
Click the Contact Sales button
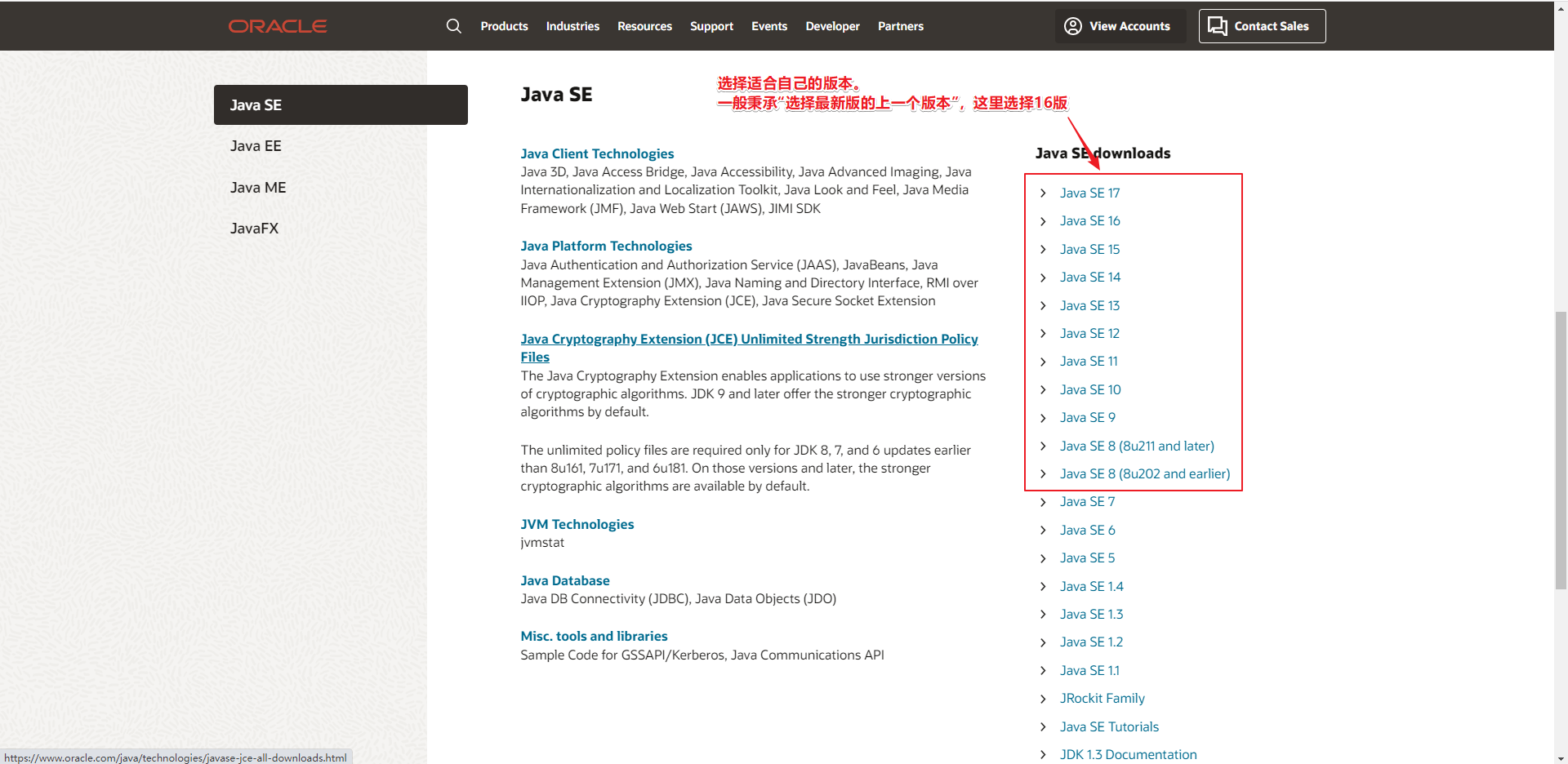tap(1262, 26)
